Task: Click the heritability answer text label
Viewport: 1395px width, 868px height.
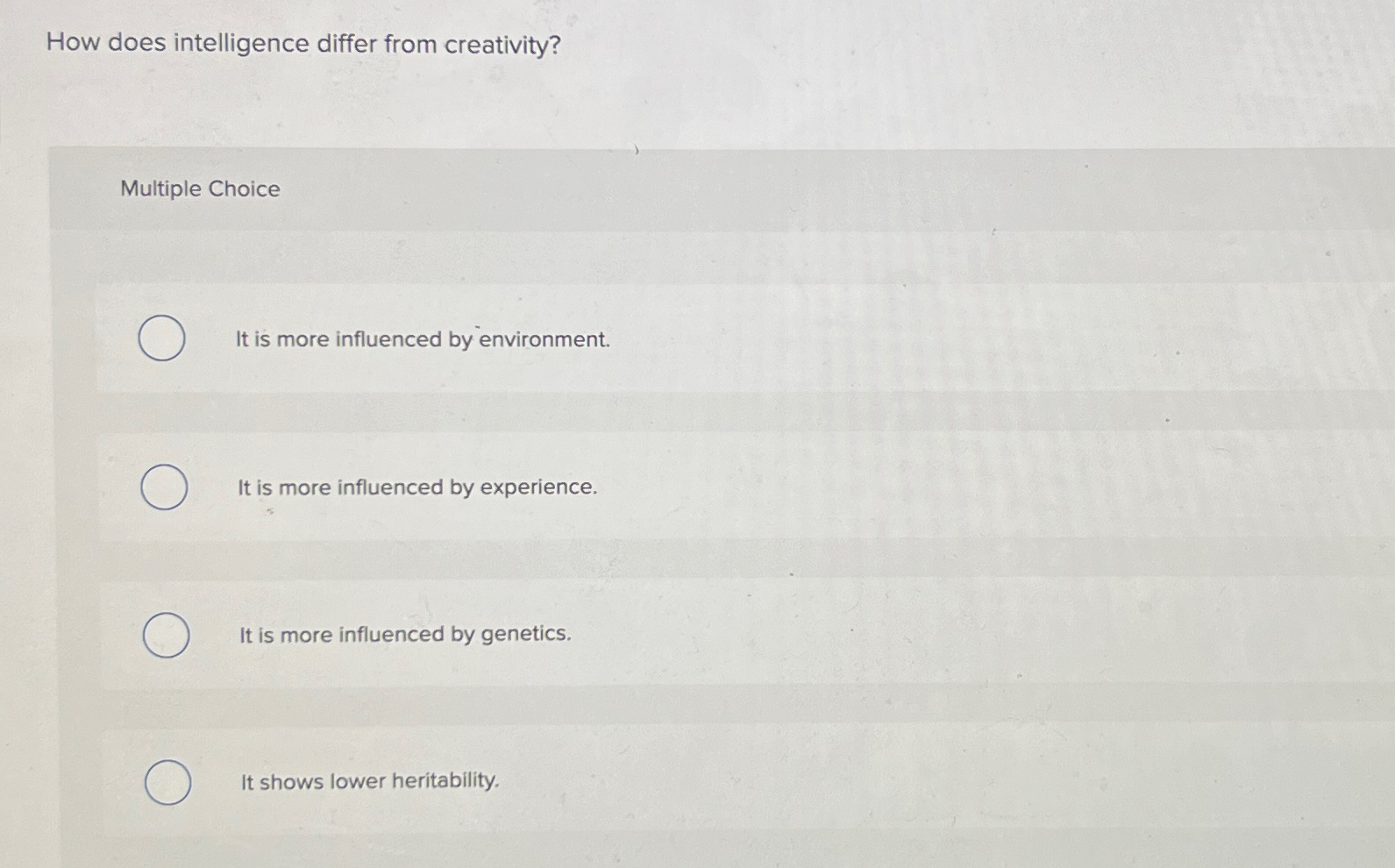Action: click(368, 781)
